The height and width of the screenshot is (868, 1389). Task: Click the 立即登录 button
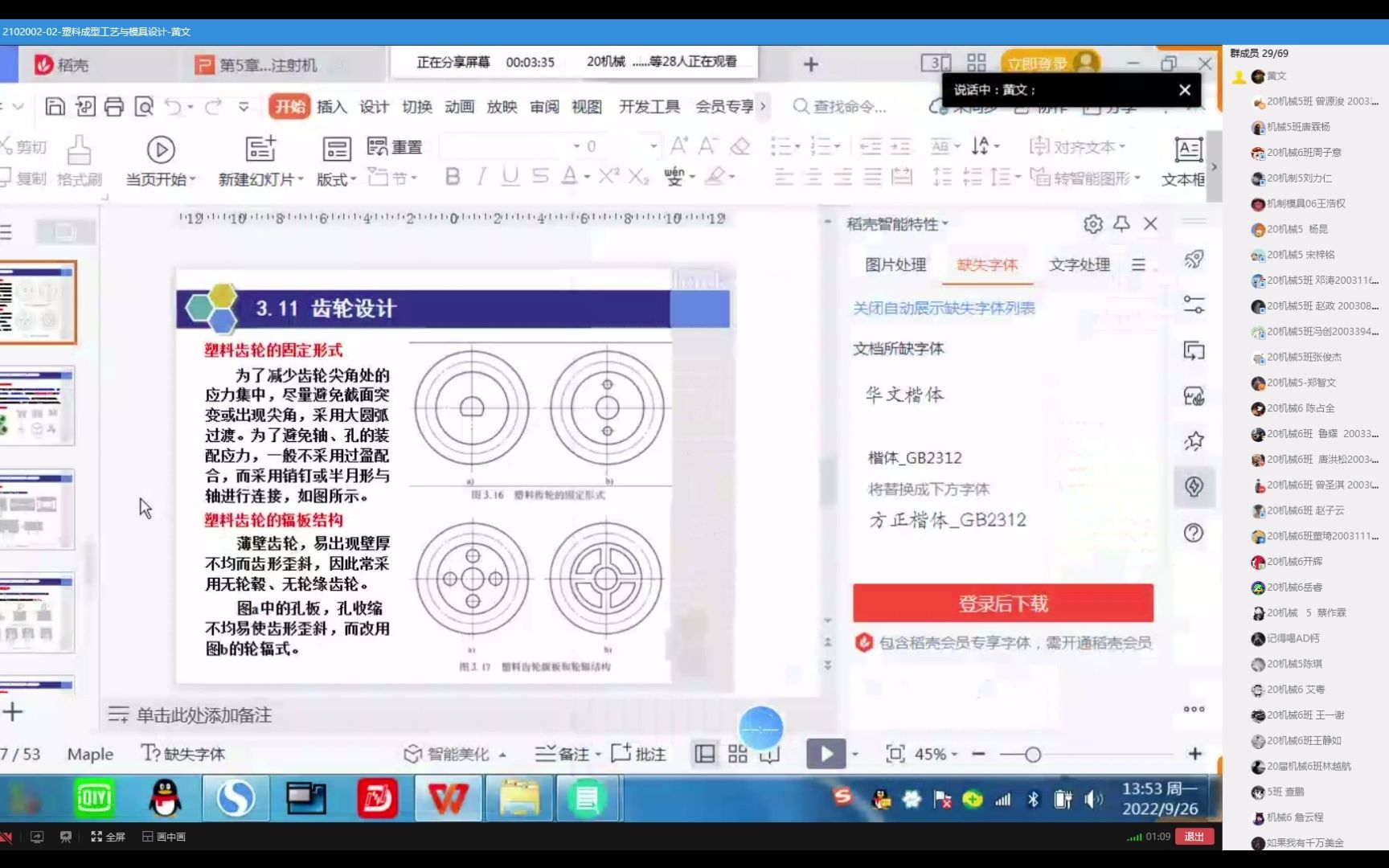[x=1051, y=63]
